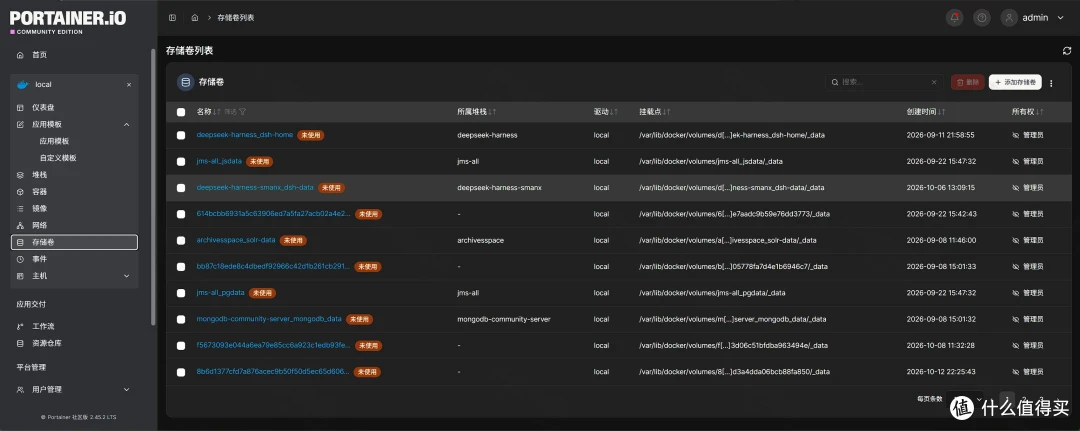
Task: Sort by 所有权 column header
Action: (1027, 112)
